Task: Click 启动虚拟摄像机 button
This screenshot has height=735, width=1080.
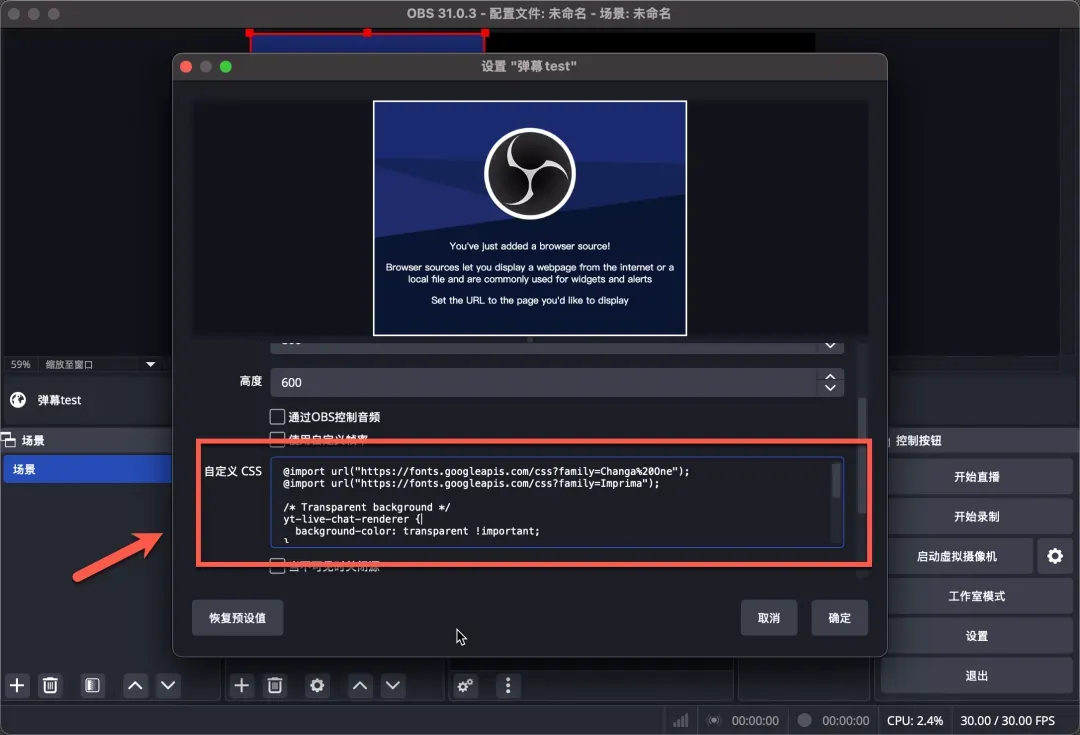Action: 957,557
